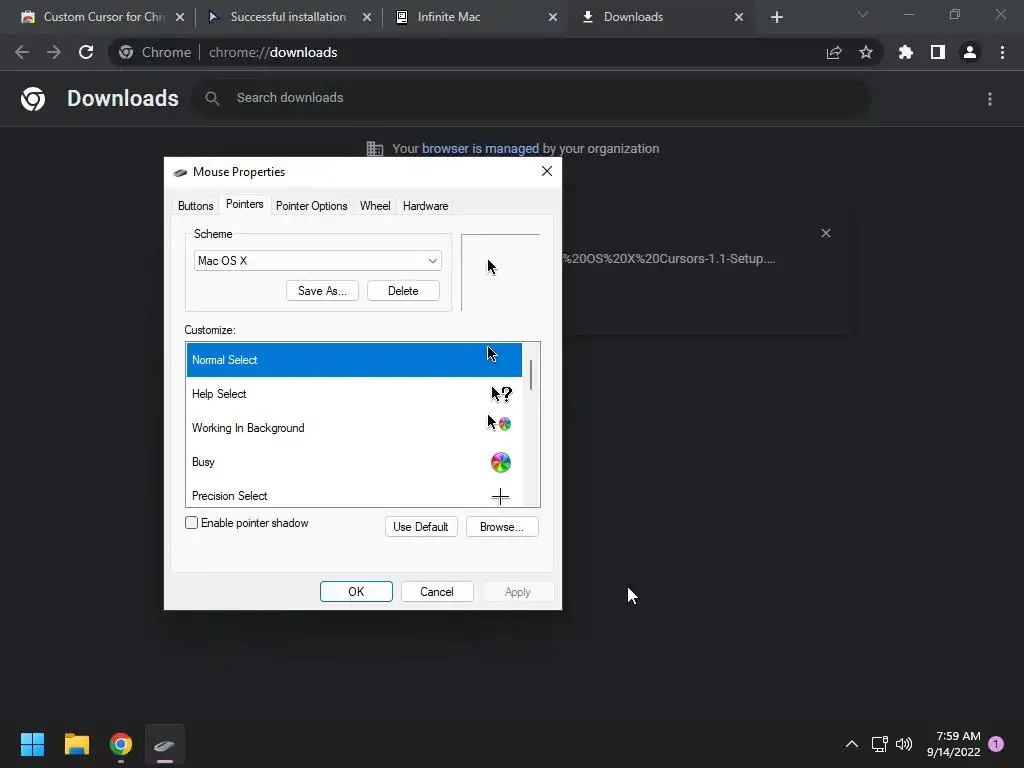This screenshot has width=1024, height=768.
Task: Bookmark this page with the star icon
Action: 866,52
